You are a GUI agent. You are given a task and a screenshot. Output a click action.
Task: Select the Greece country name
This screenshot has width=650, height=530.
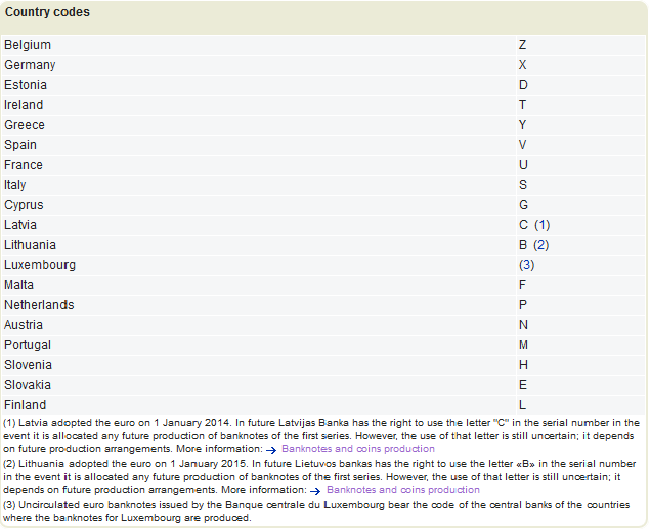24,125
